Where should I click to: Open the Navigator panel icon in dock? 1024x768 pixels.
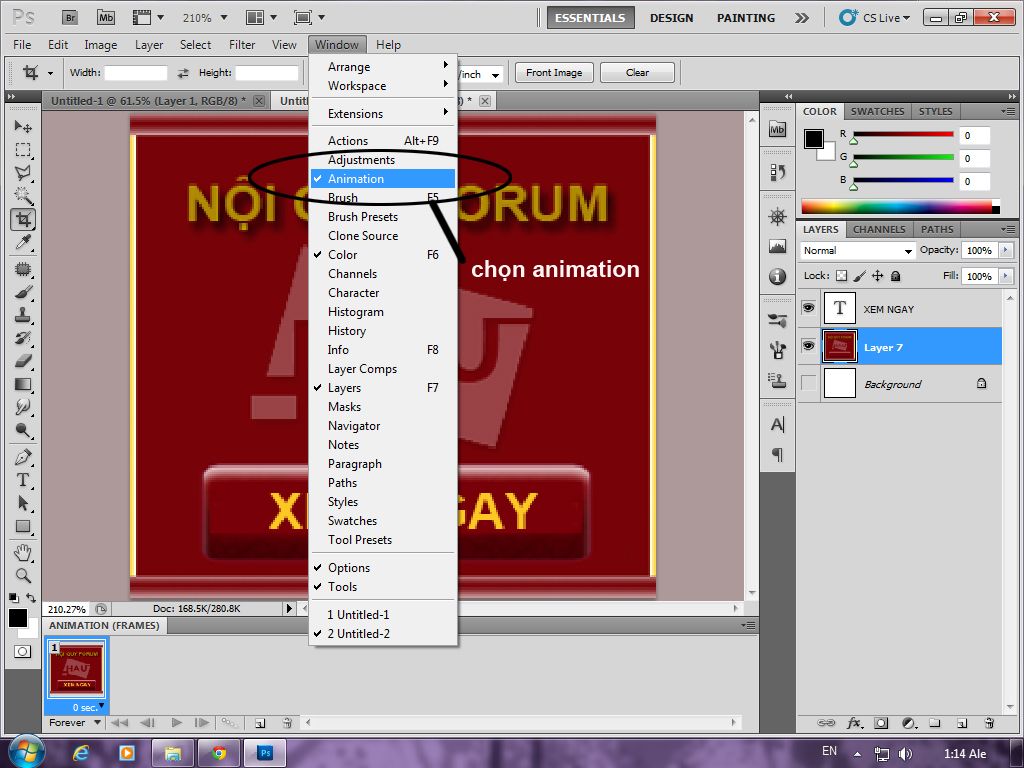click(x=777, y=216)
